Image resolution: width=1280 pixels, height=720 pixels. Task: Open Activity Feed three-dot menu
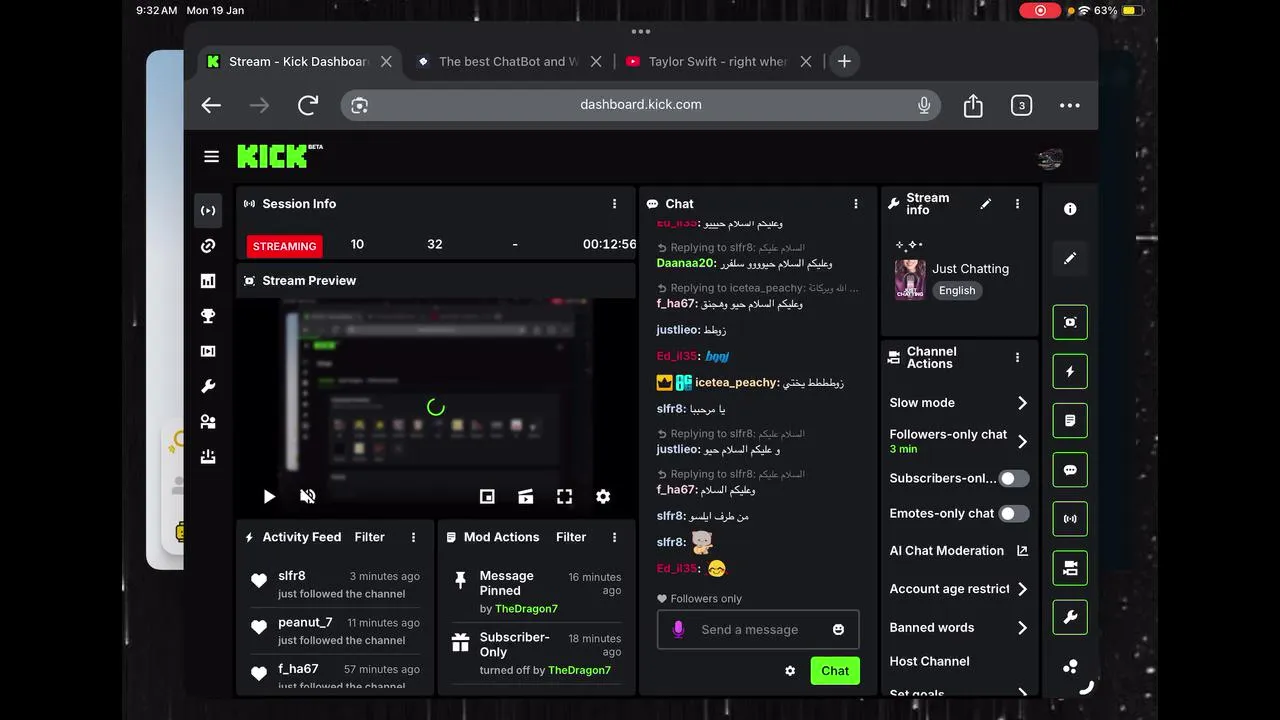(413, 537)
